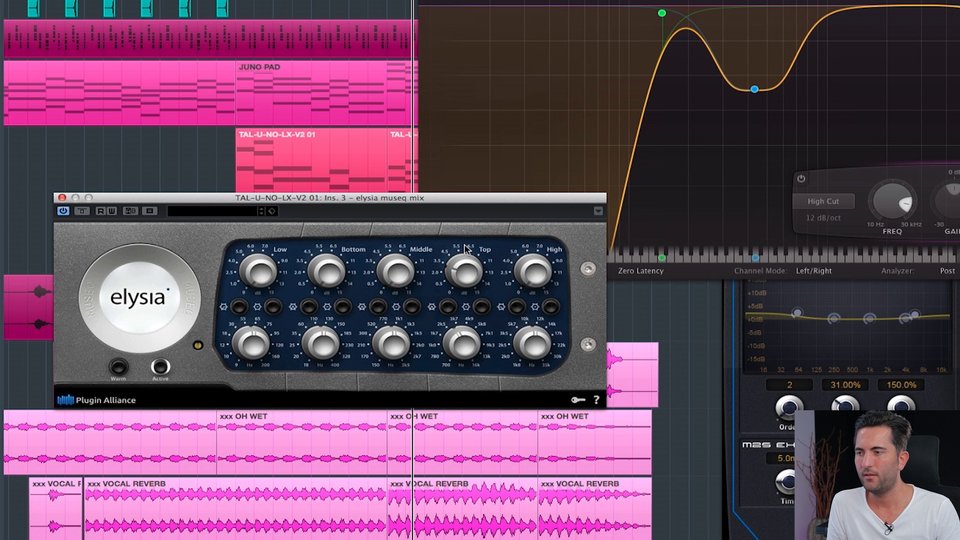Click the diamond preset icon after preset field
Viewport: 960px width, 540px height.
click(x=272, y=211)
